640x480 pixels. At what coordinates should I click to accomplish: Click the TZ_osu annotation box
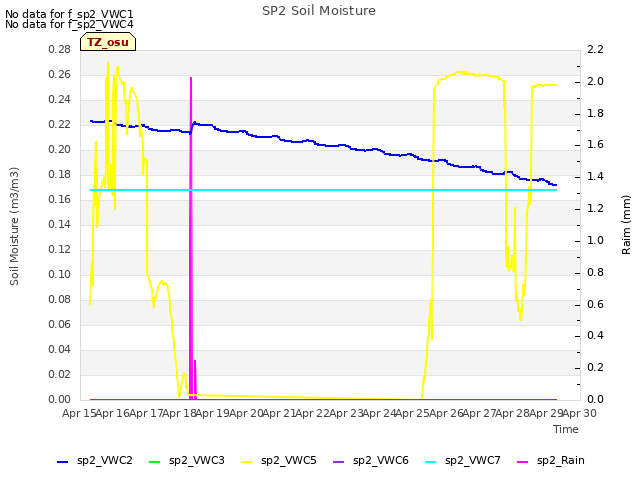pyautogui.click(x=108, y=42)
